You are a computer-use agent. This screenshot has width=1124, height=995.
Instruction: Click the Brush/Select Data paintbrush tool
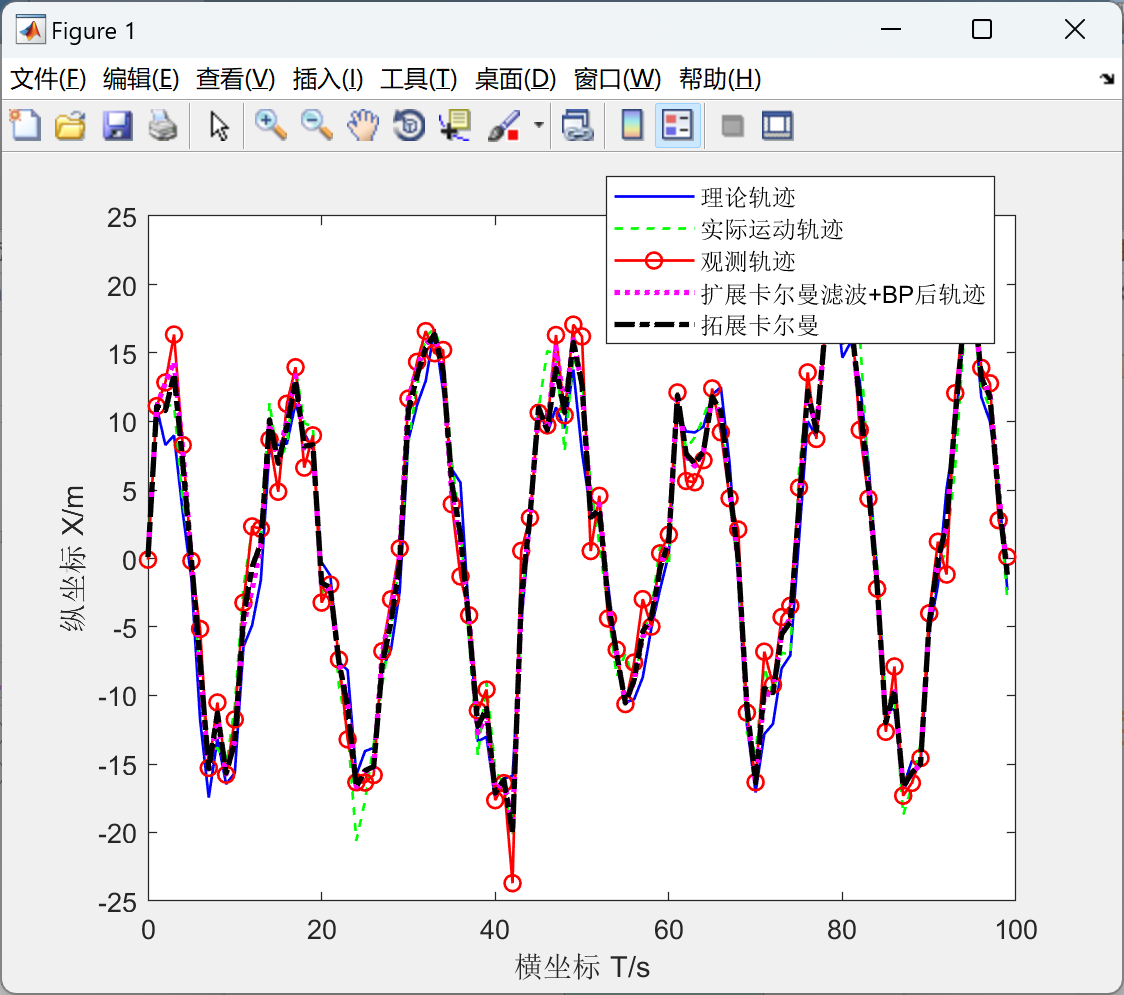[x=505, y=125]
